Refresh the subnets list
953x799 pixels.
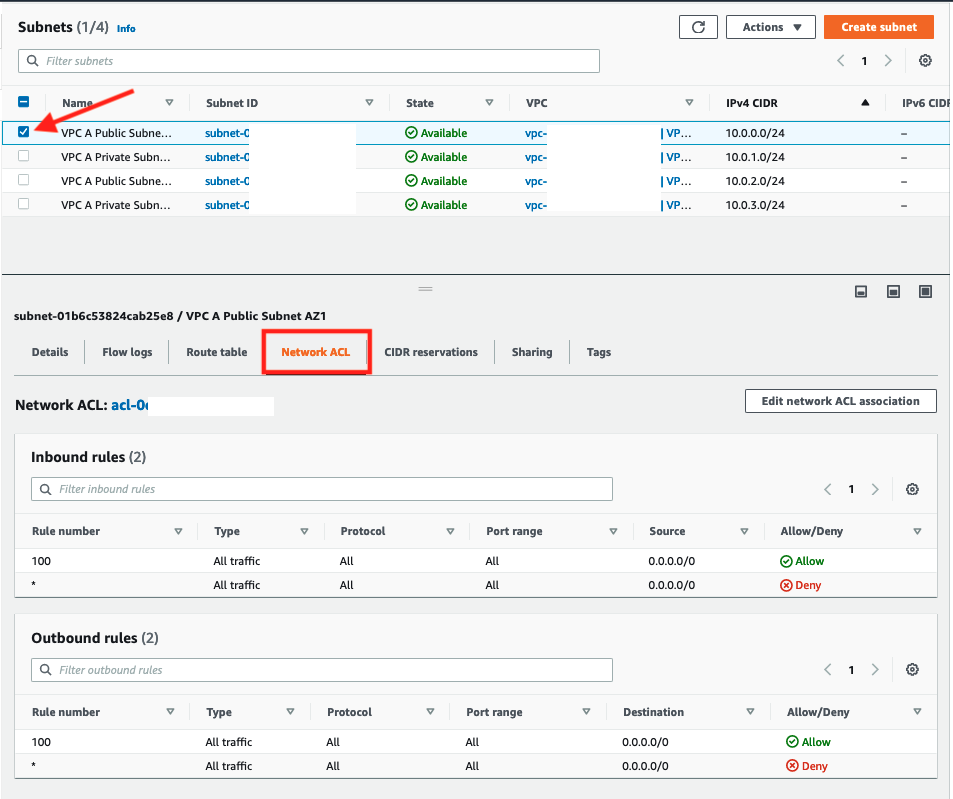(698, 27)
